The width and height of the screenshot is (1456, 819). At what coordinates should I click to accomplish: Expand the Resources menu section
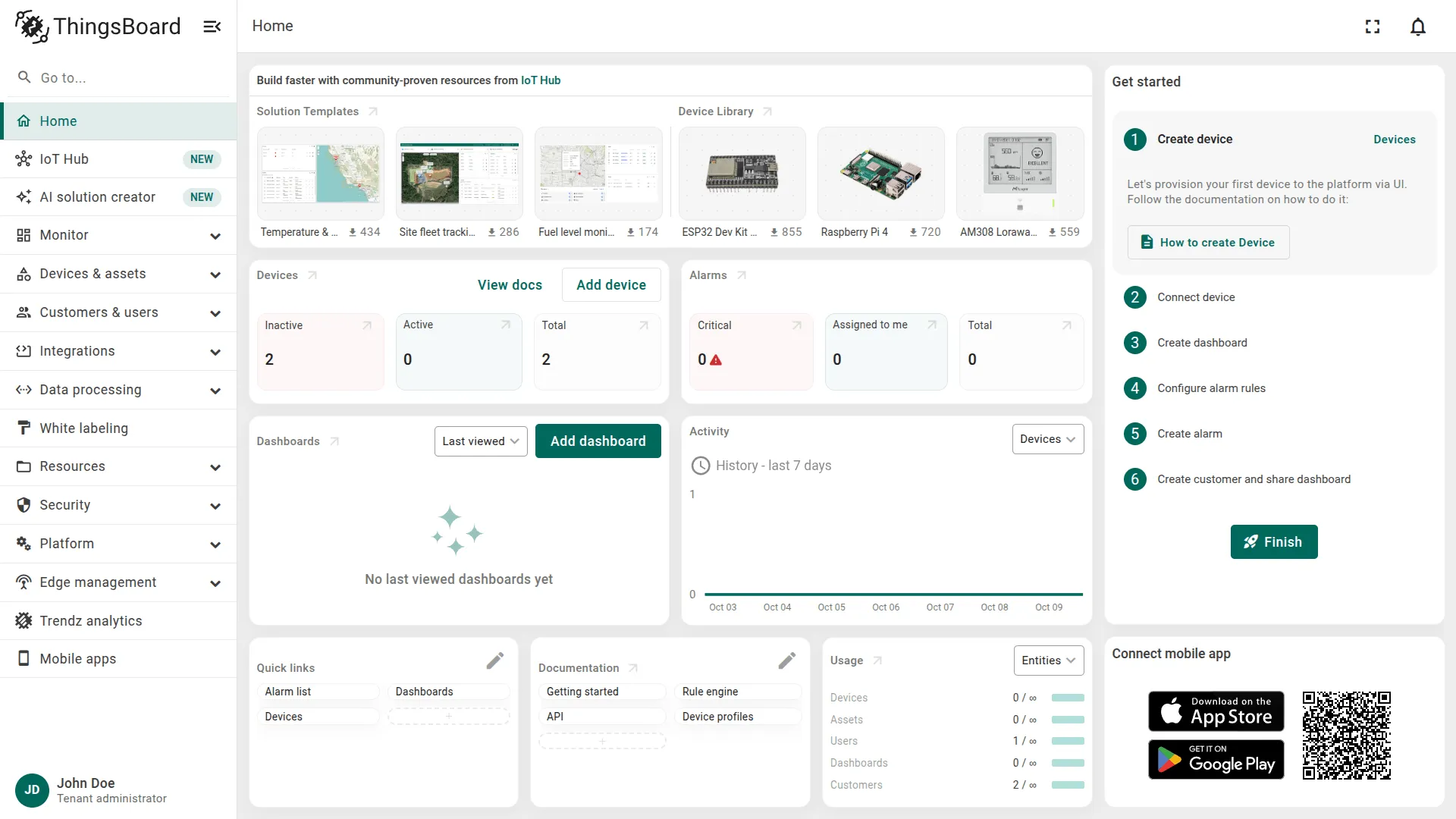(118, 466)
